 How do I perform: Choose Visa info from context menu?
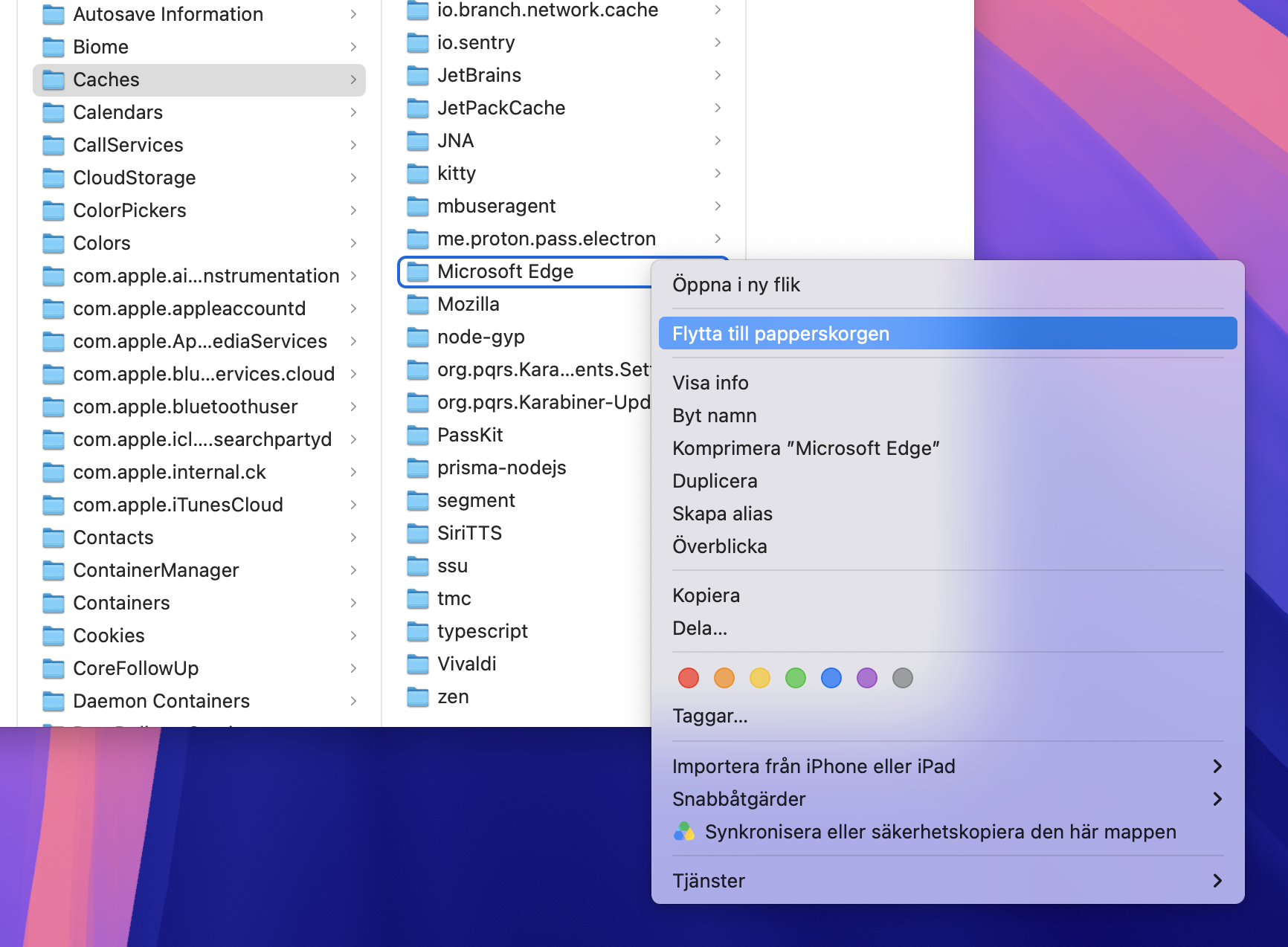pyautogui.click(x=948, y=383)
